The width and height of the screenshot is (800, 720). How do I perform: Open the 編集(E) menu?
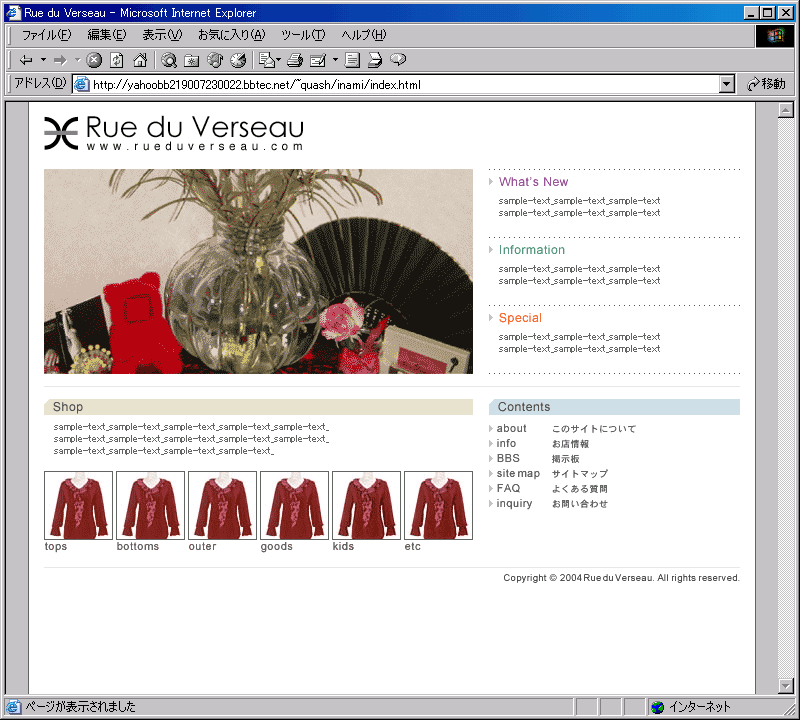click(107, 35)
